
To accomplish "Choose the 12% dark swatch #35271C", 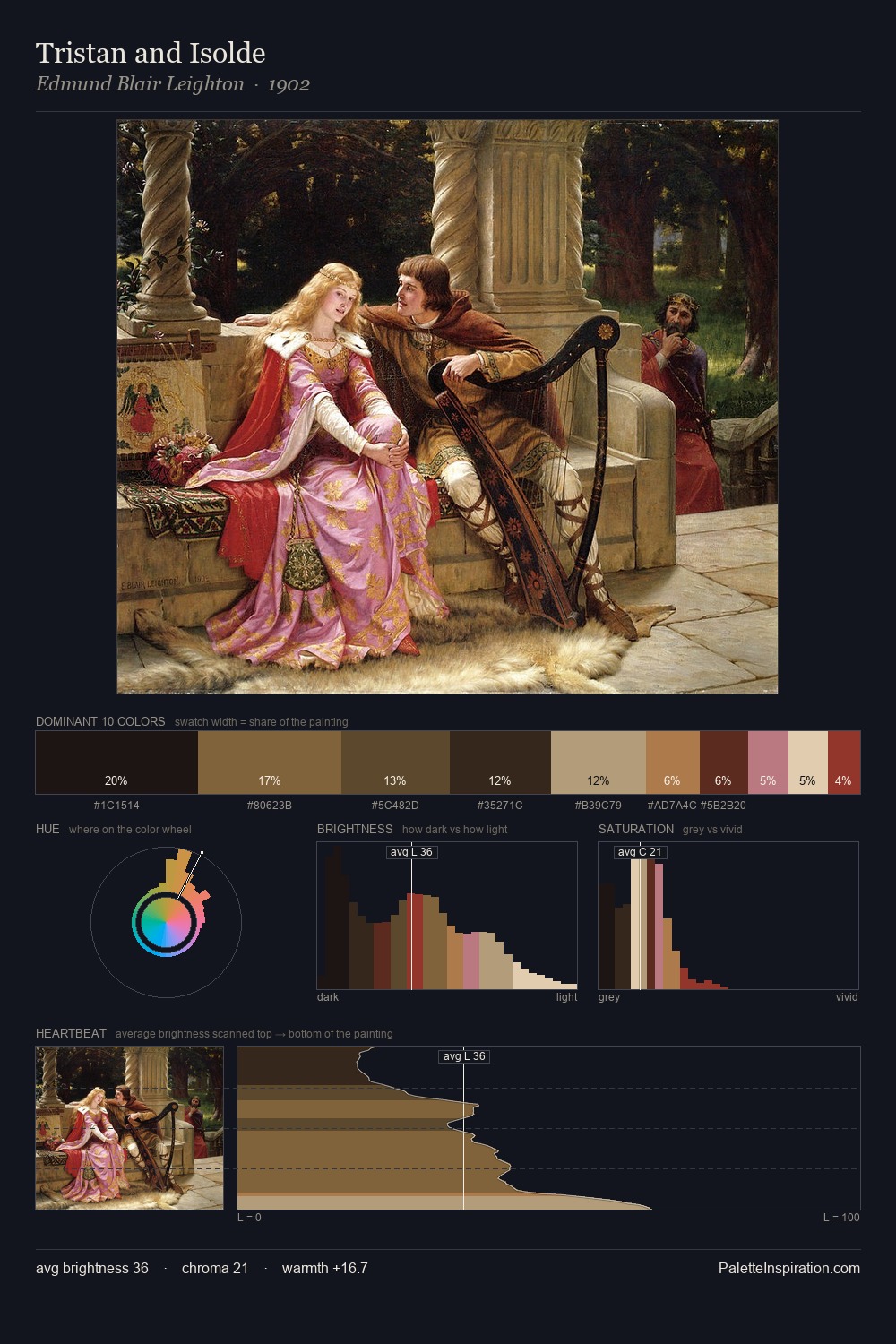I will click(500, 762).
